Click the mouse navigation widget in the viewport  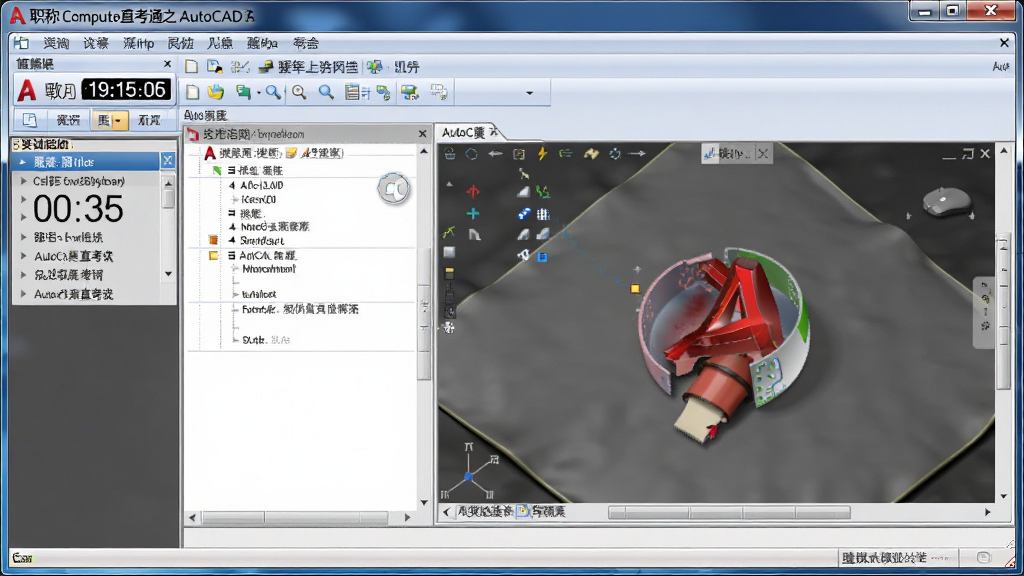946,202
